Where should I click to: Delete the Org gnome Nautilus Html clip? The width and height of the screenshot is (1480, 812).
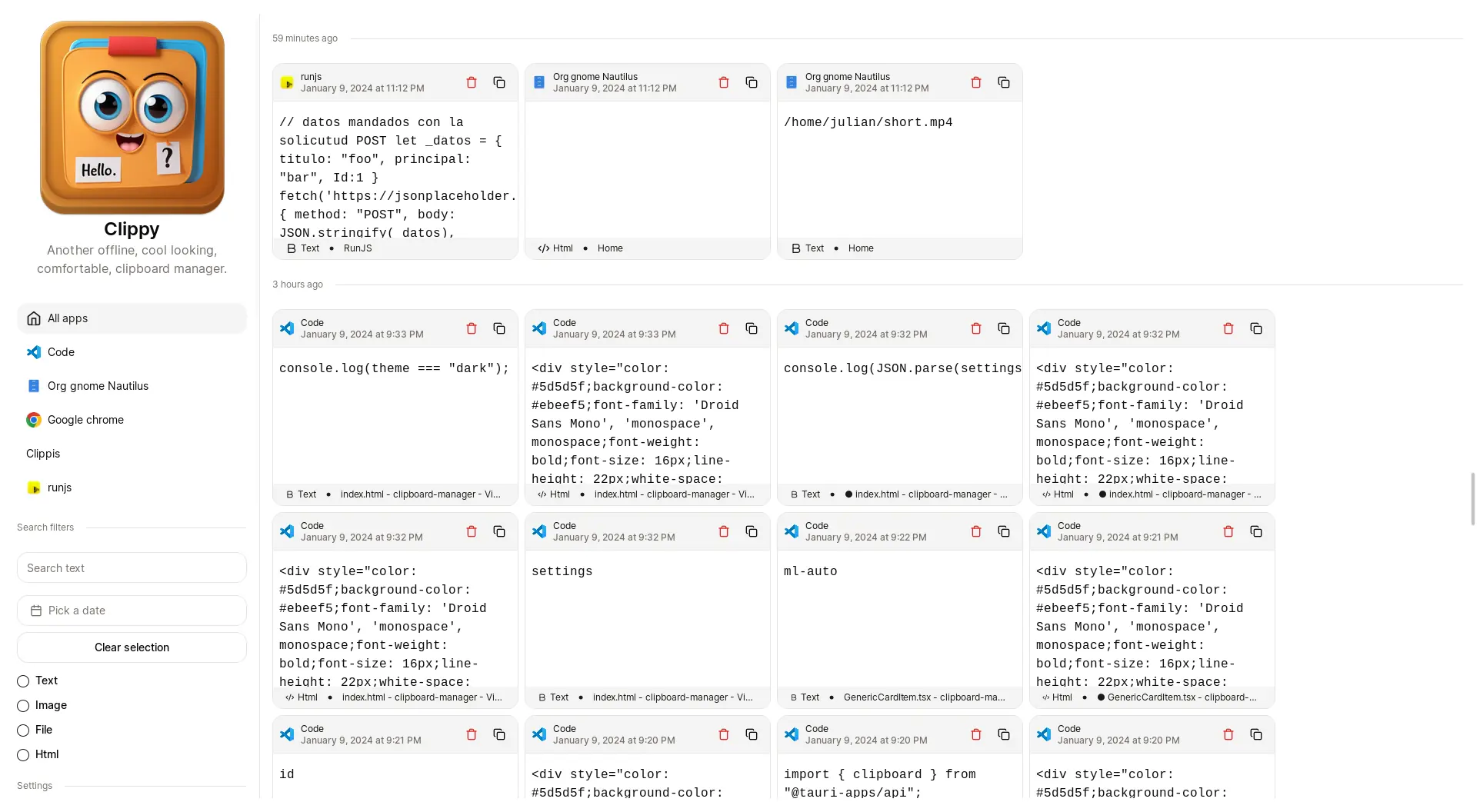(724, 82)
